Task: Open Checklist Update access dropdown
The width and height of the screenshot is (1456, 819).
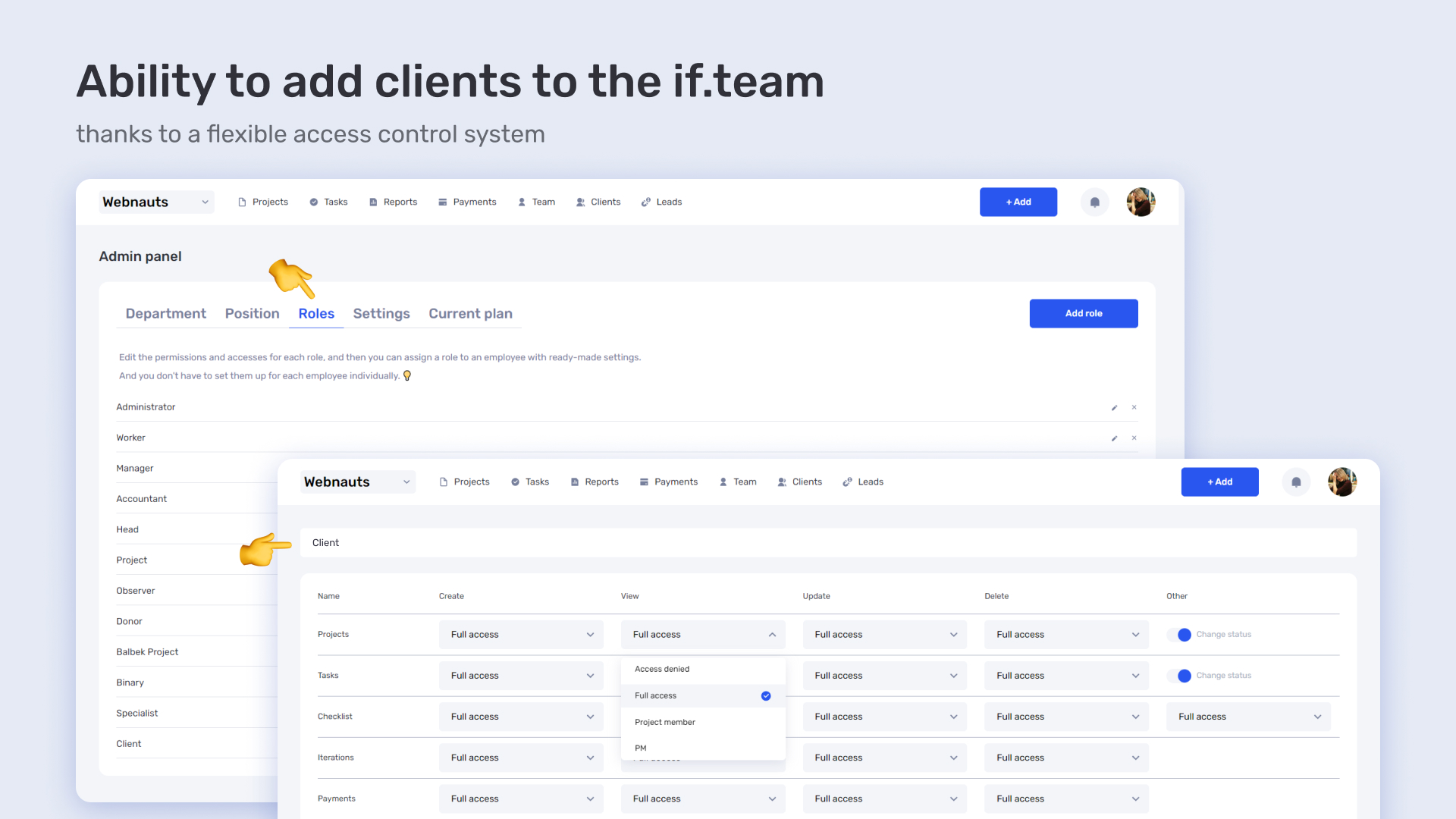Action: 885,717
